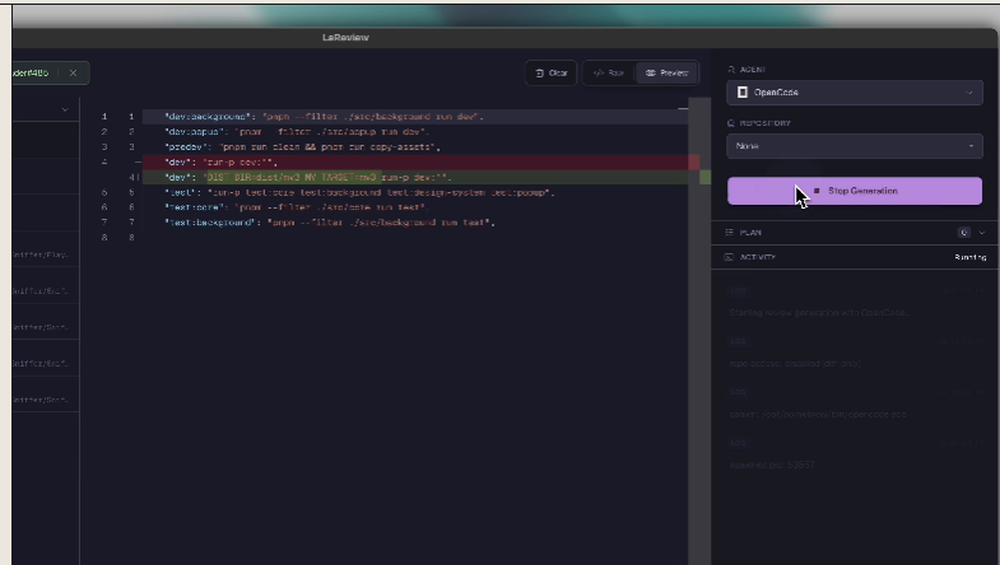Click the opencode spawn path log entry
1000x565 pixels.
point(818,415)
